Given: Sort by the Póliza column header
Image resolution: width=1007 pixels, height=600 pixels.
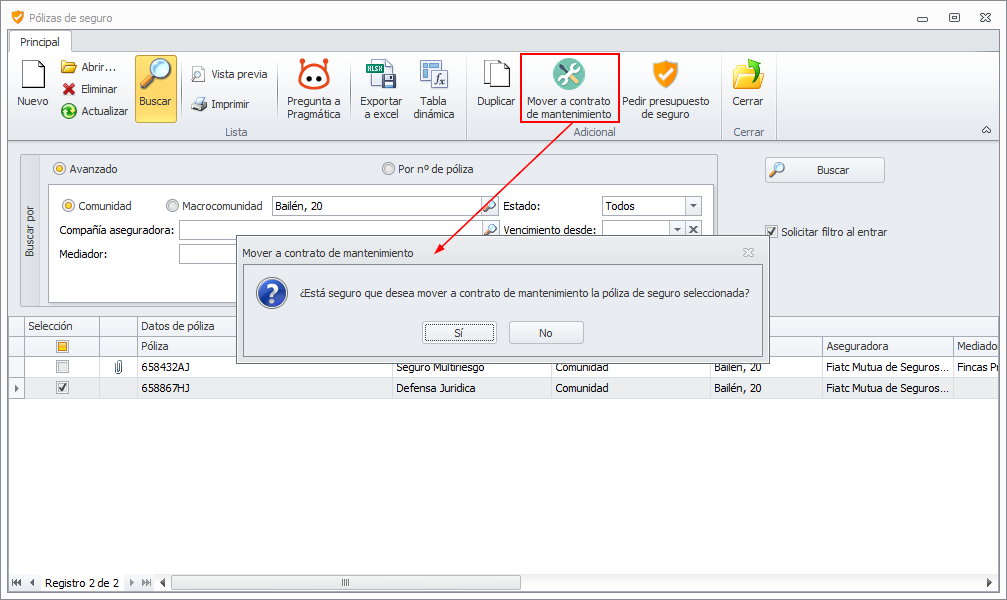Looking at the screenshot, I should pos(187,346).
